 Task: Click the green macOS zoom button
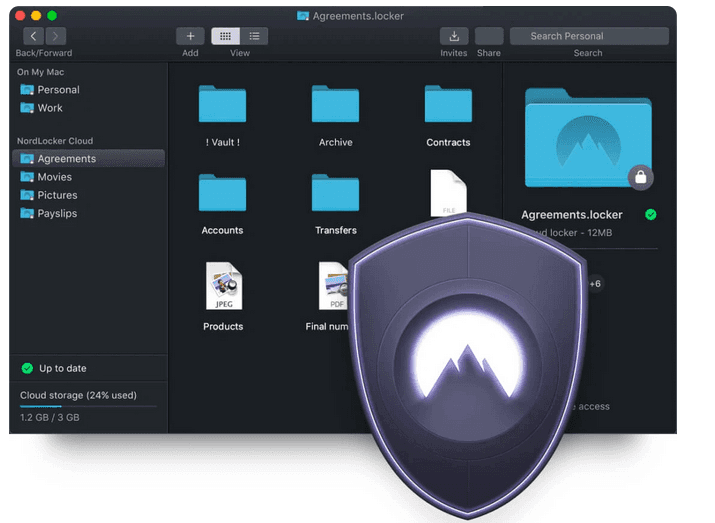[52, 16]
